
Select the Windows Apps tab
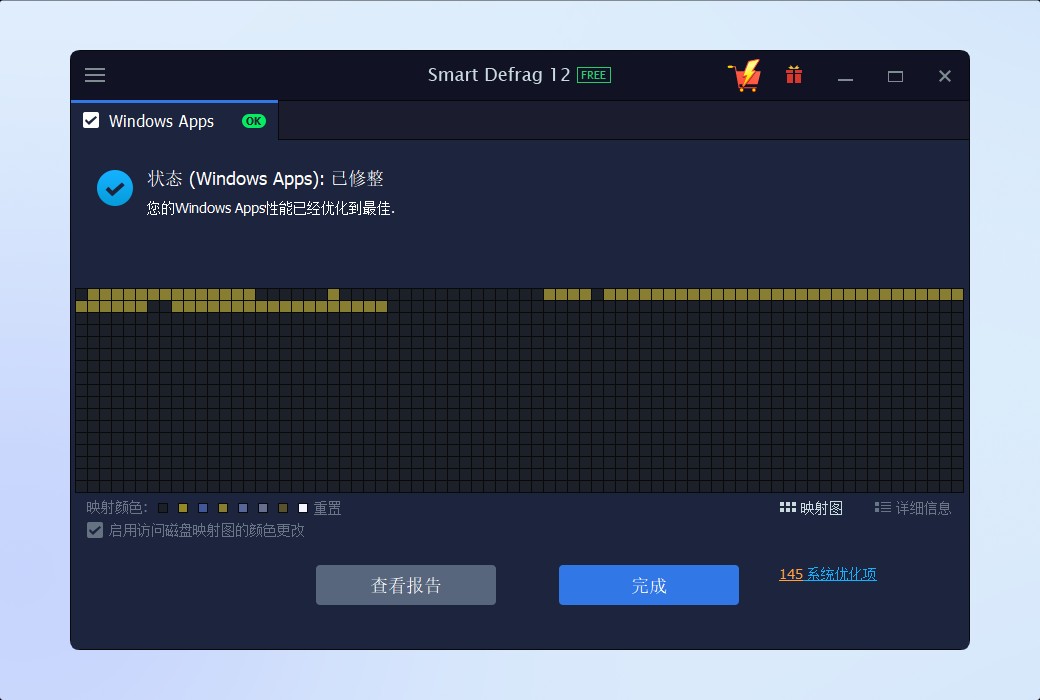(174, 121)
